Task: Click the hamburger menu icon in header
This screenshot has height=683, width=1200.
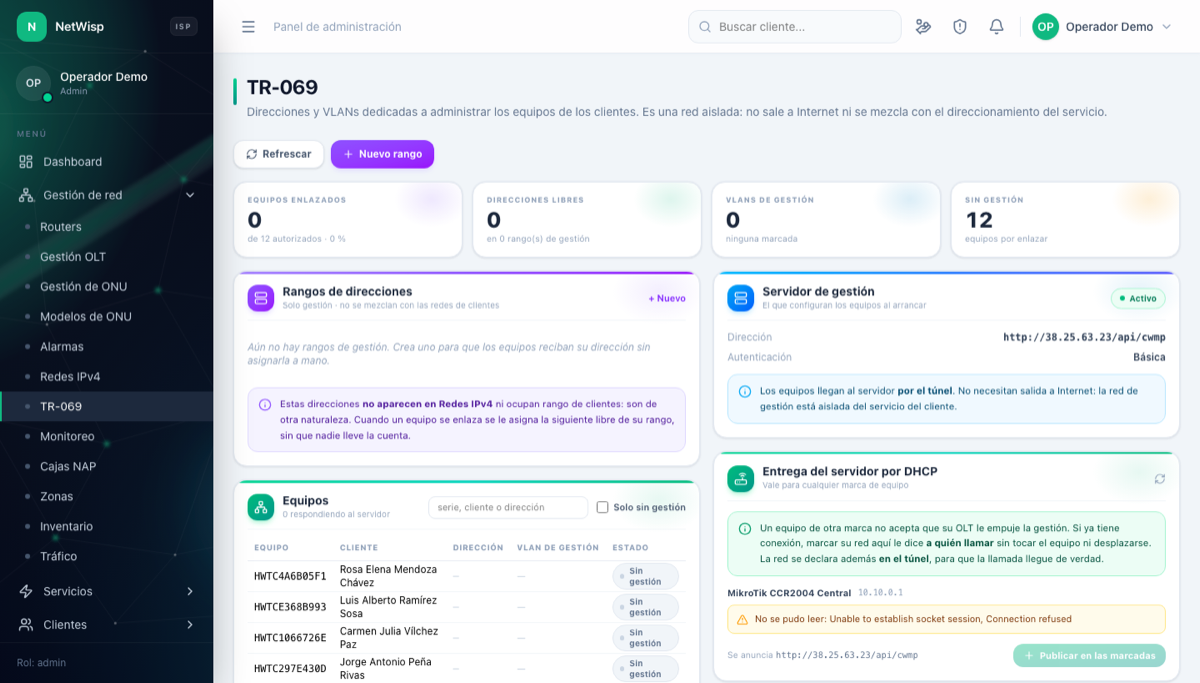Action: [248, 27]
